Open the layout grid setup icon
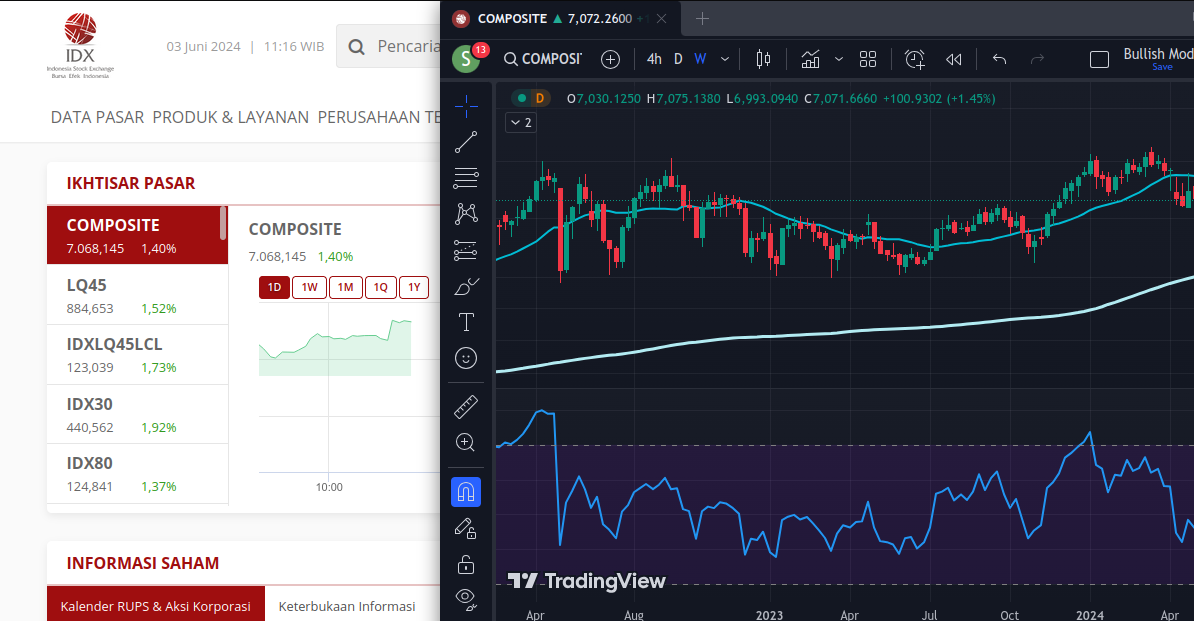Image resolution: width=1194 pixels, height=621 pixels. pos(868,59)
